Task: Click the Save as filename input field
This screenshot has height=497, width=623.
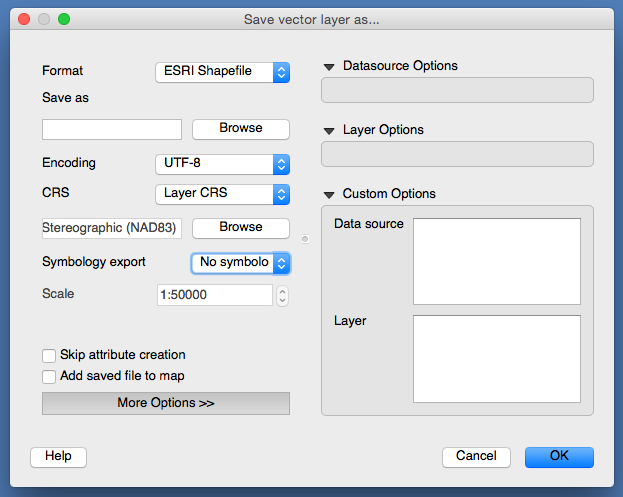Action: [112, 129]
